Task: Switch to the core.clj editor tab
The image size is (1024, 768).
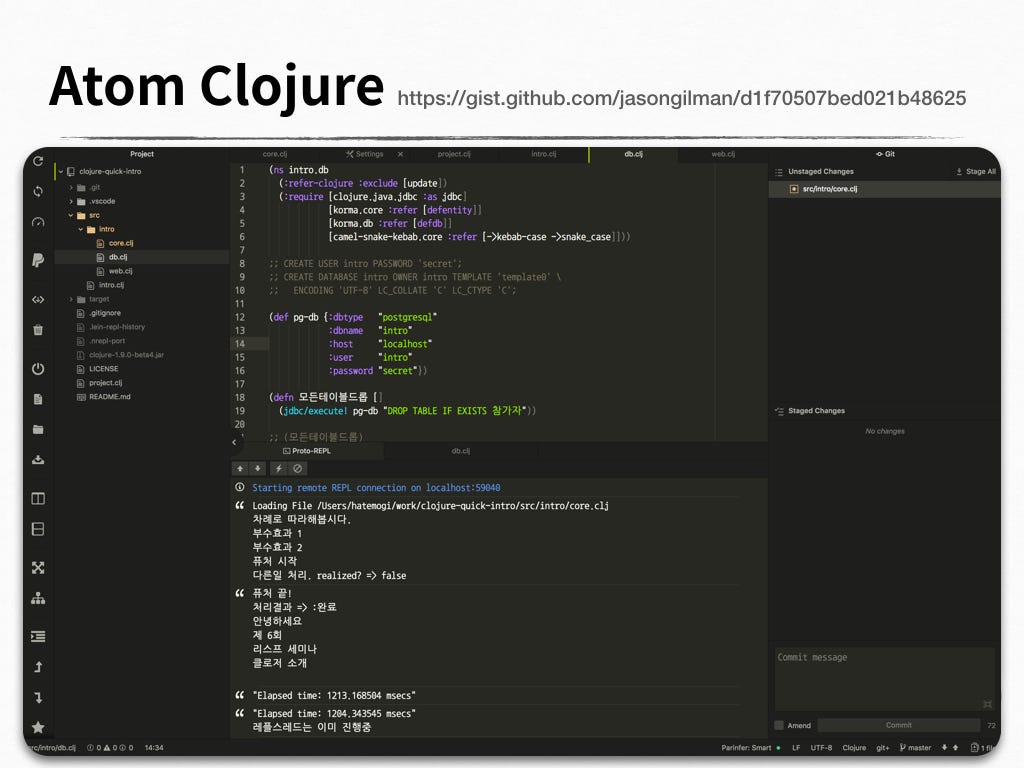Action: pyautogui.click(x=275, y=154)
